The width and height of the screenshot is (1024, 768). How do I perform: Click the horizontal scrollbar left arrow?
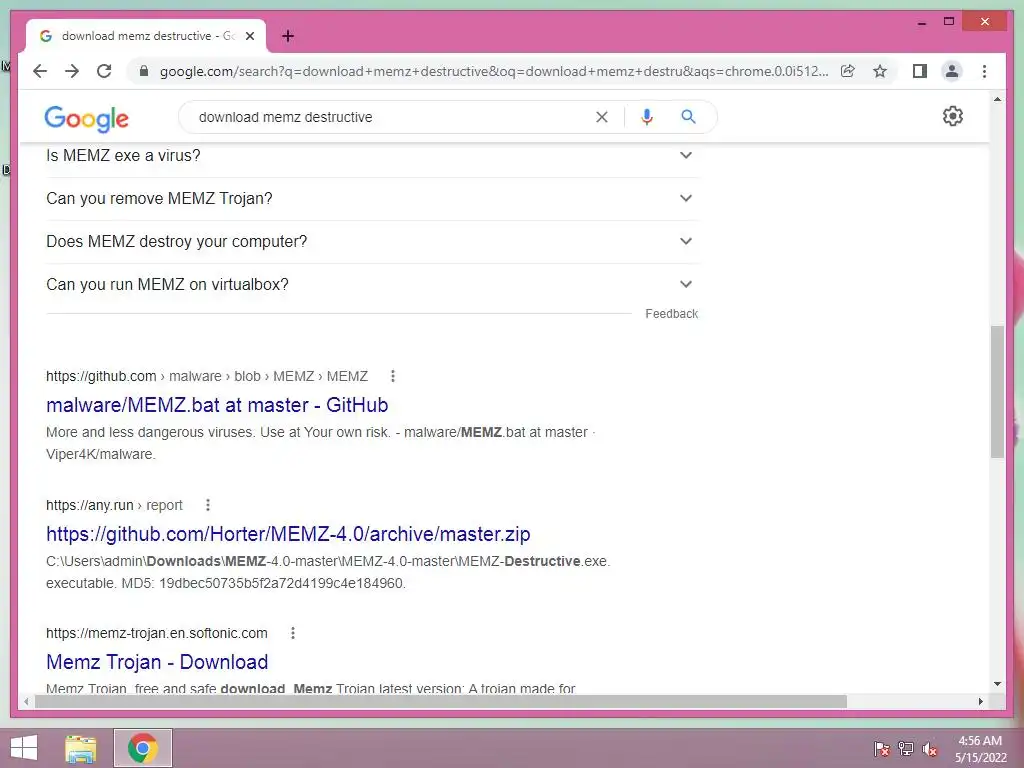26,701
